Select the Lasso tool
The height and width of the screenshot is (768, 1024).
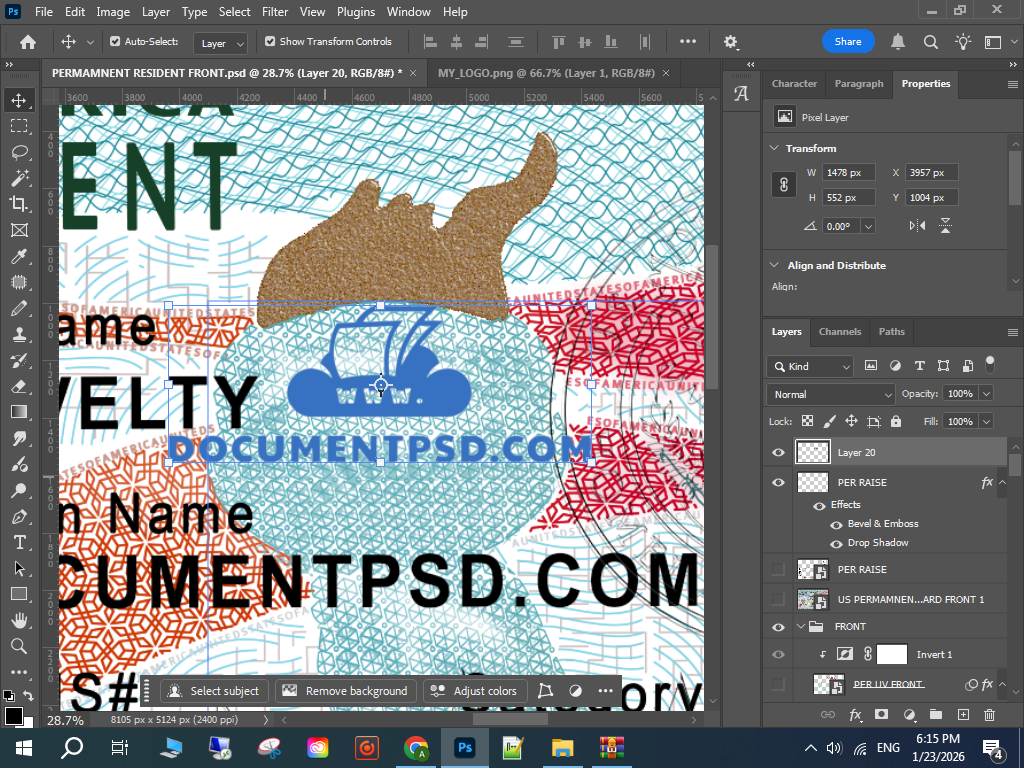click(19, 152)
